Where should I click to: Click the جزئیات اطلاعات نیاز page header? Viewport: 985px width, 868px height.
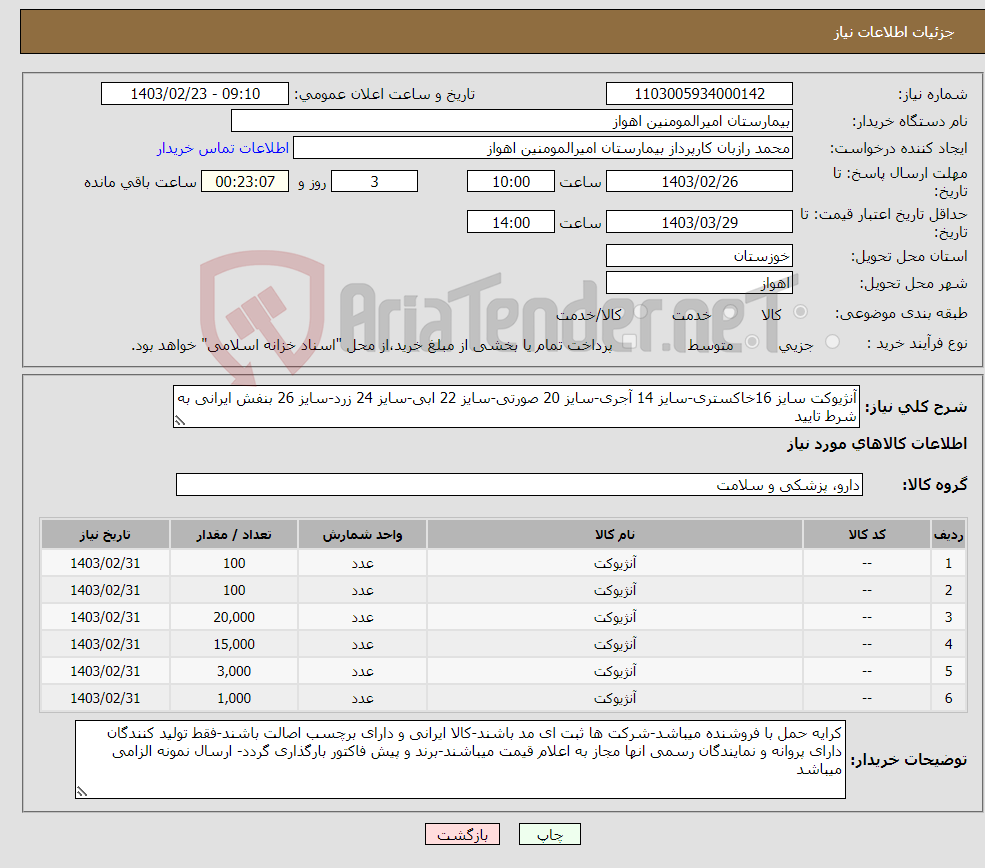tap(893, 32)
